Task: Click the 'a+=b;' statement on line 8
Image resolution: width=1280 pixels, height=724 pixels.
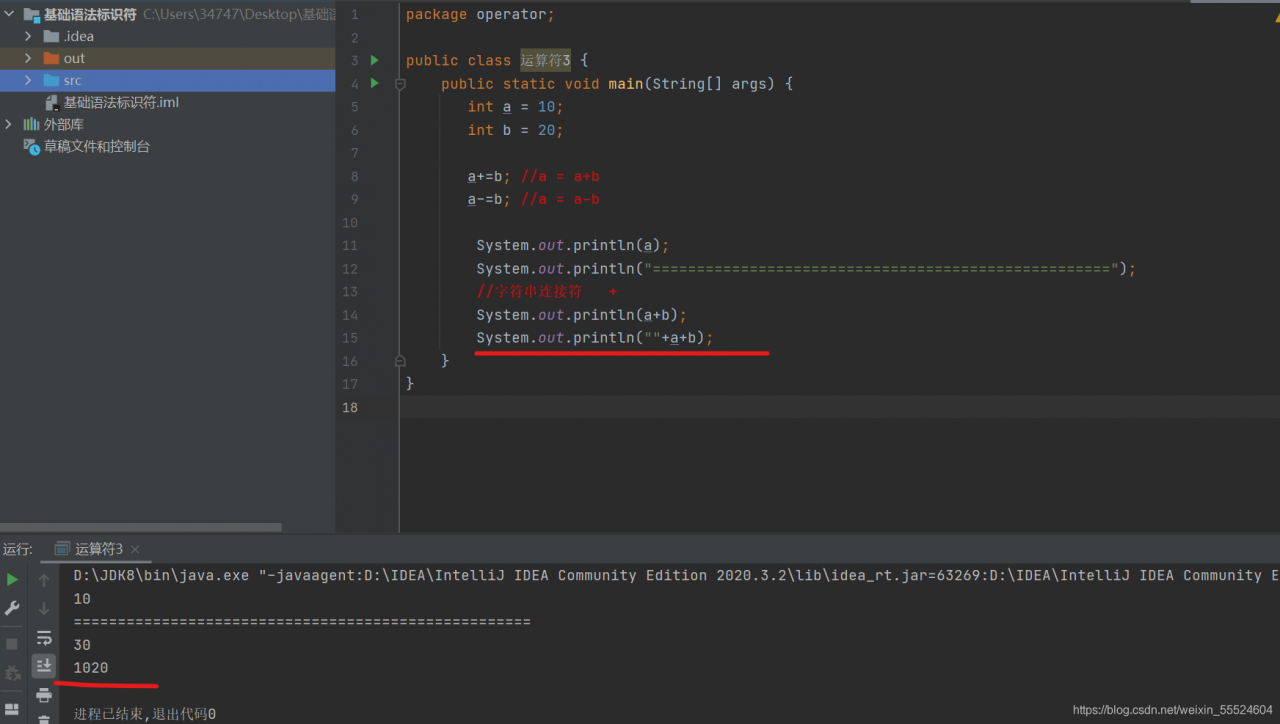Action: click(x=490, y=177)
